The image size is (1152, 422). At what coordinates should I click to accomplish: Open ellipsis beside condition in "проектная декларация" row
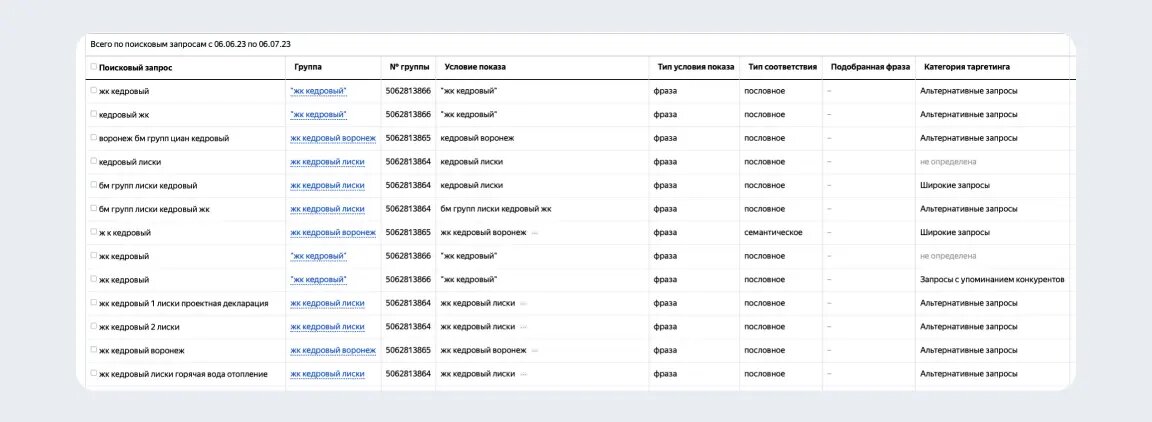tap(523, 304)
